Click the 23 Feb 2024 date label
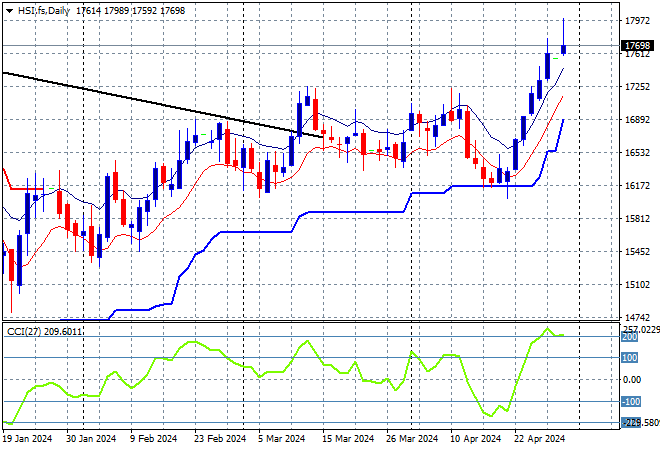 pos(220,439)
